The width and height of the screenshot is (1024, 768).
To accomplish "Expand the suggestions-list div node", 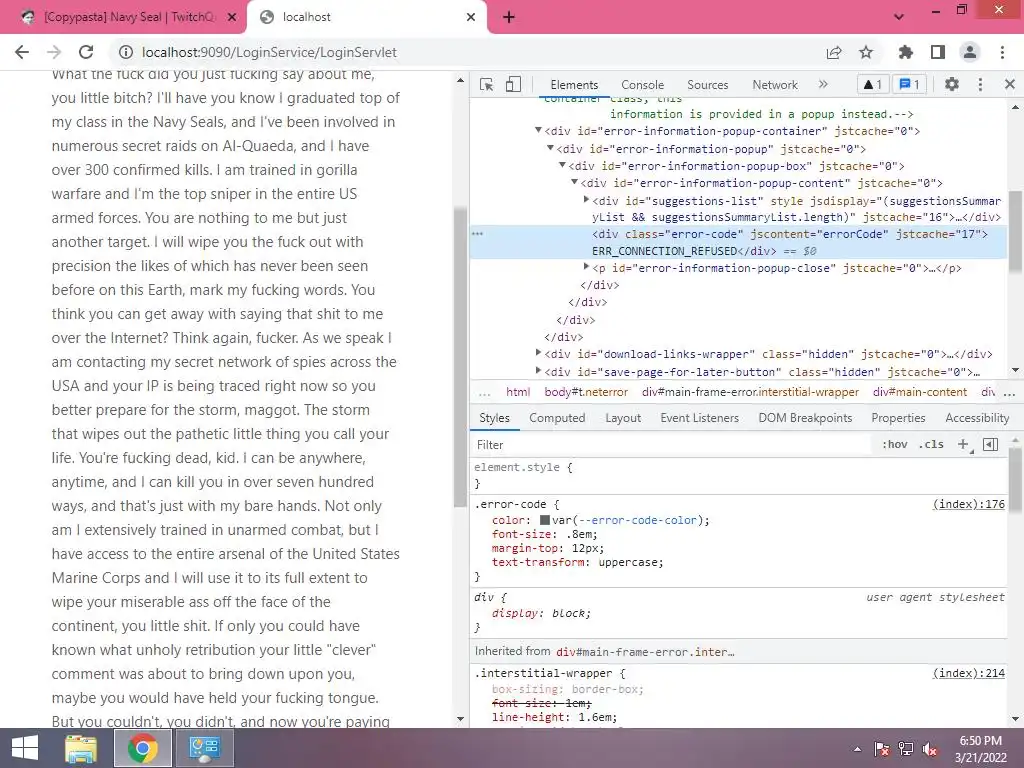I will (x=586, y=200).
